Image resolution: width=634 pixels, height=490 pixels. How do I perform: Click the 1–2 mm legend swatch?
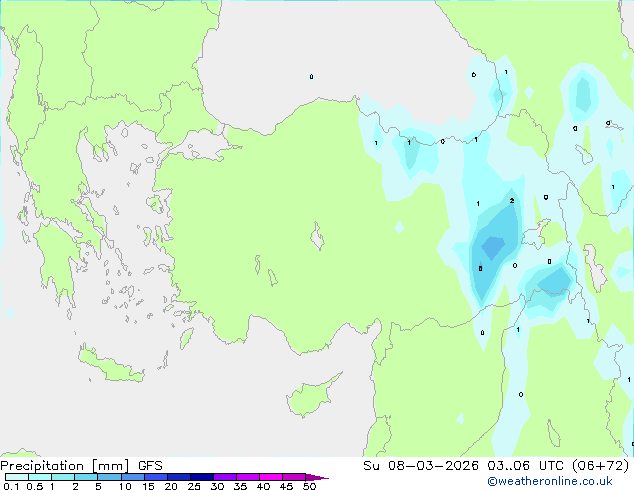(63, 477)
